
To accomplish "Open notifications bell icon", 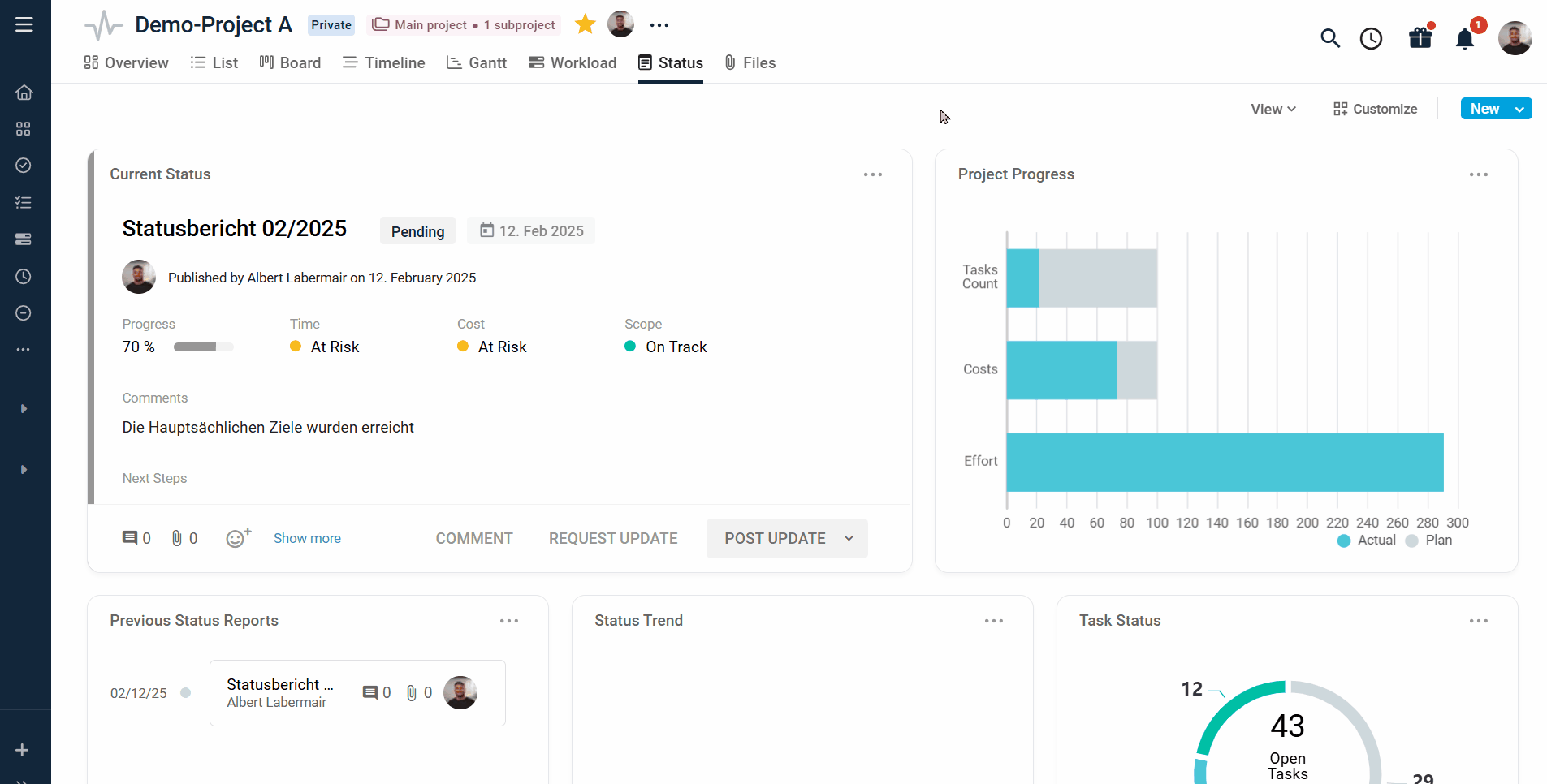I will 1465,38.
